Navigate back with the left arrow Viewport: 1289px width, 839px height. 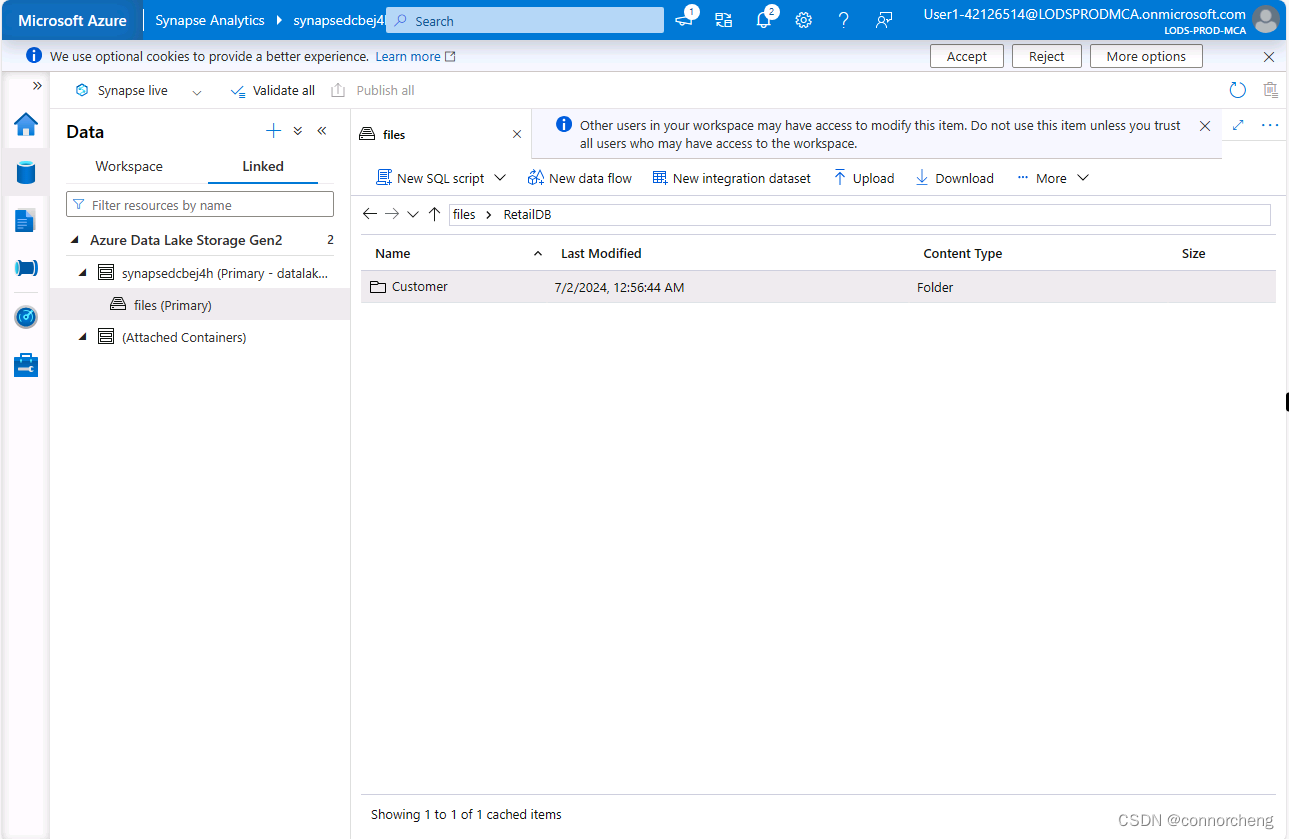[370, 214]
